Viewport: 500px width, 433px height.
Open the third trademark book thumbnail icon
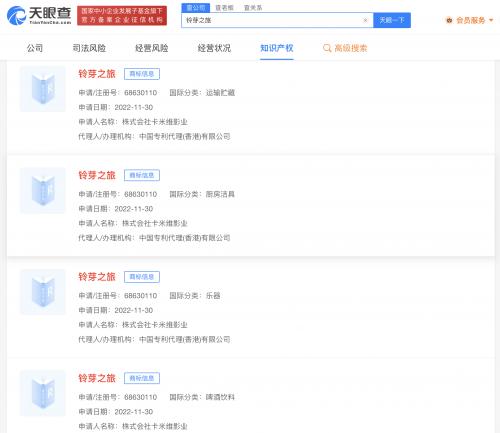click(x=43, y=292)
